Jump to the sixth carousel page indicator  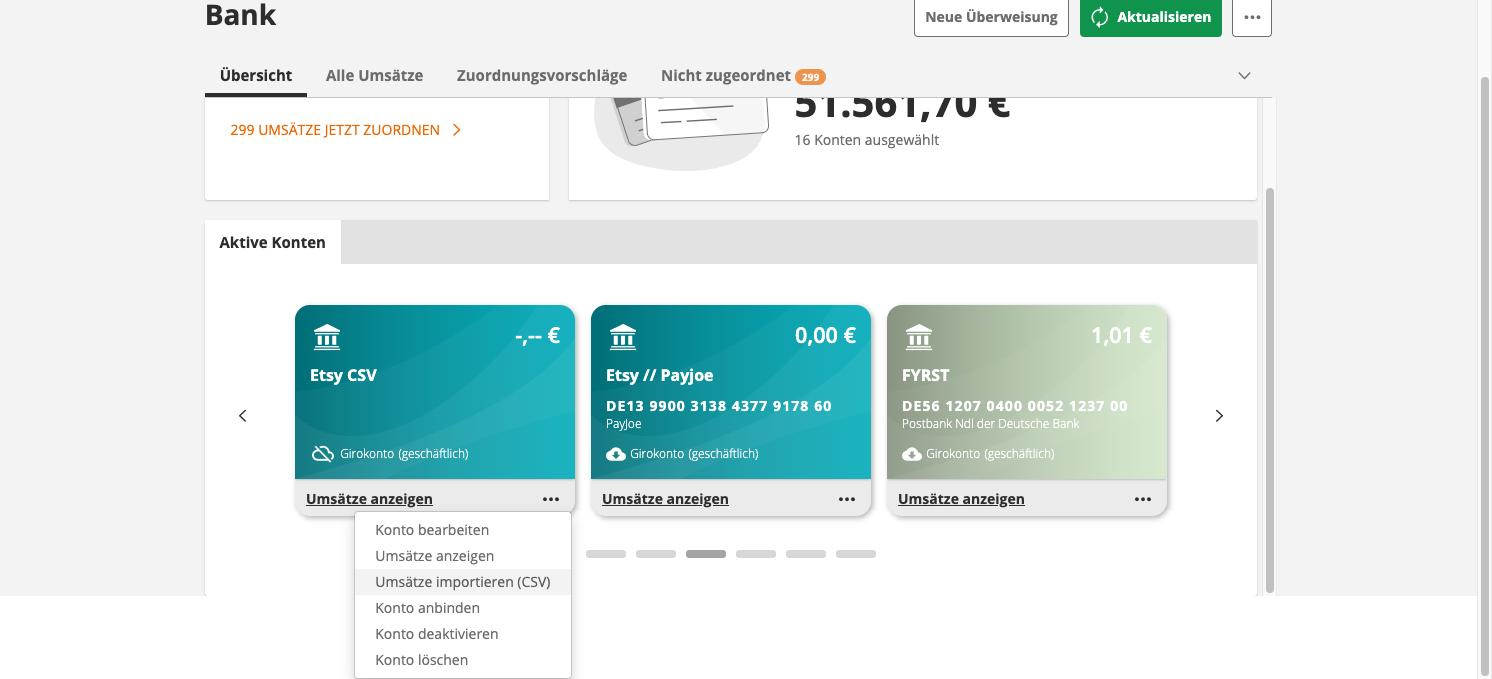[856, 554]
